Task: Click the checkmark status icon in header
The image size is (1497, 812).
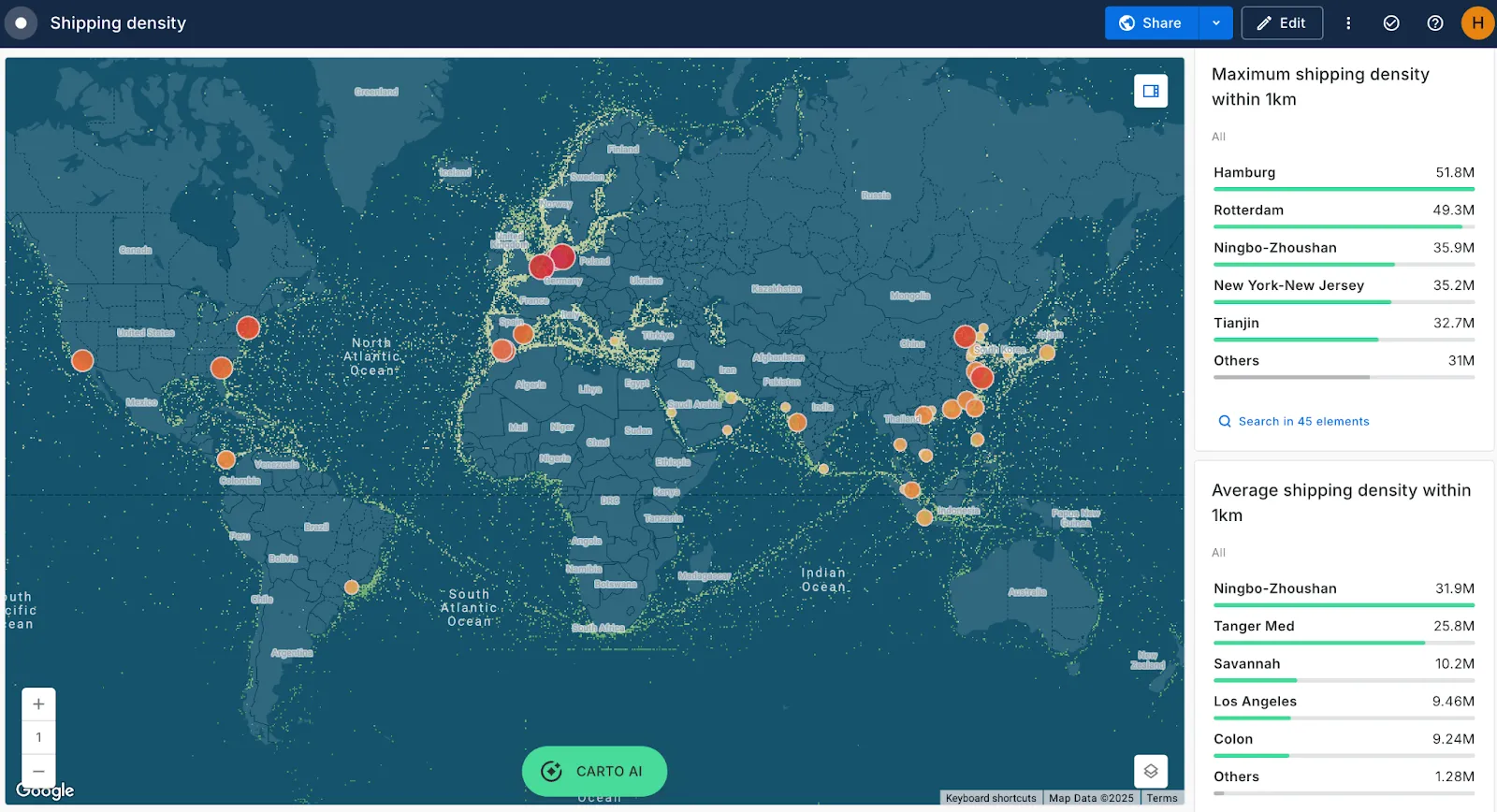Action: click(x=1391, y=23)
